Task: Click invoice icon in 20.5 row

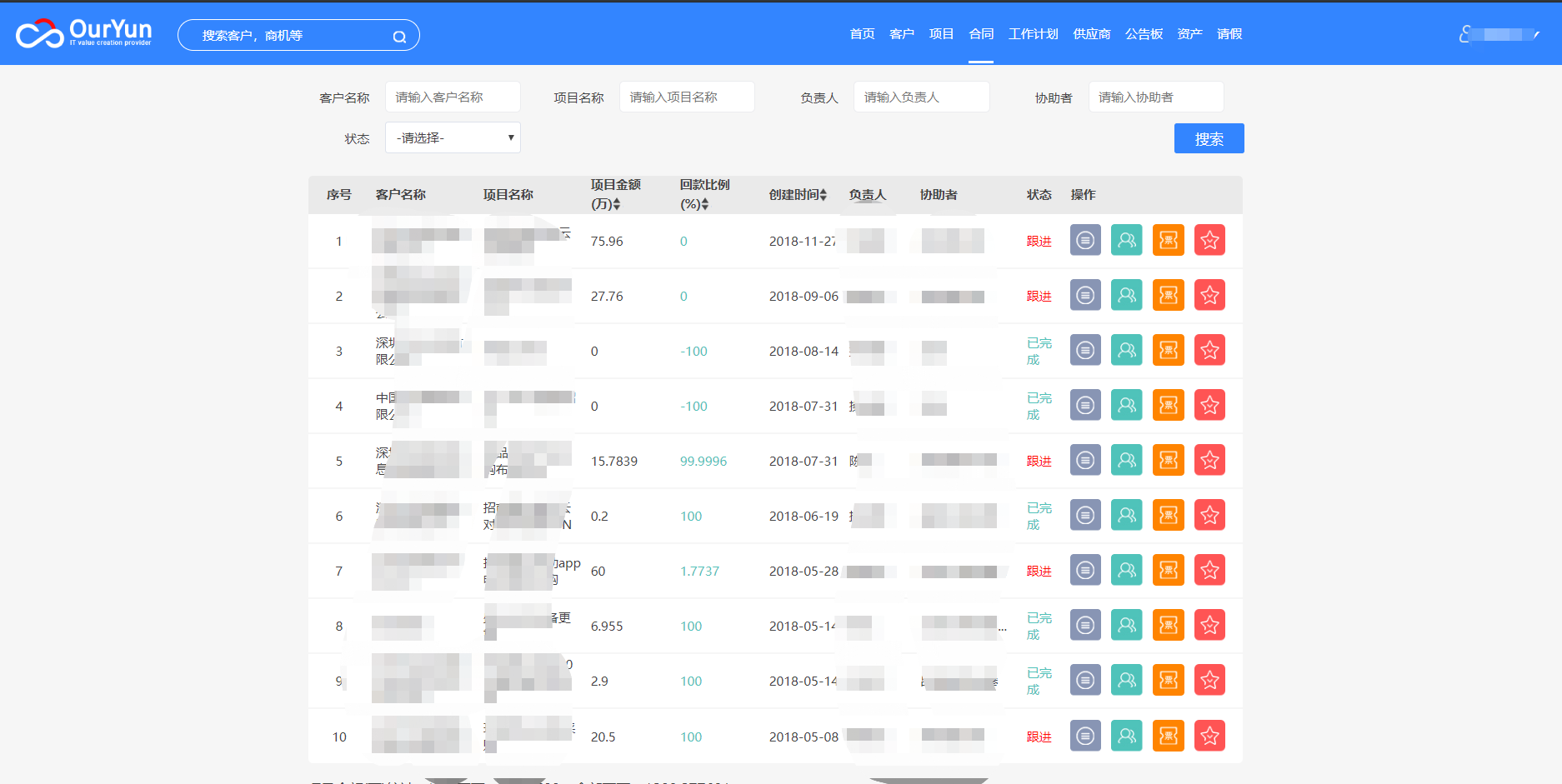Action: point(1169,736)
